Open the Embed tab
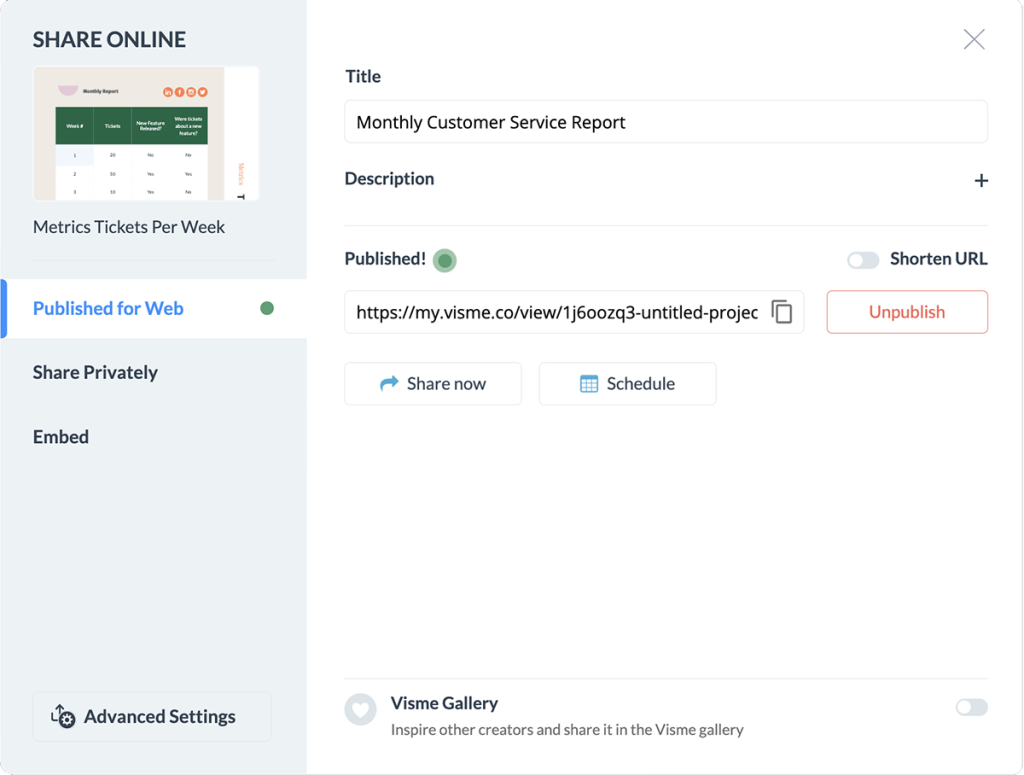The image size is (1024, 775). point(61,437)
